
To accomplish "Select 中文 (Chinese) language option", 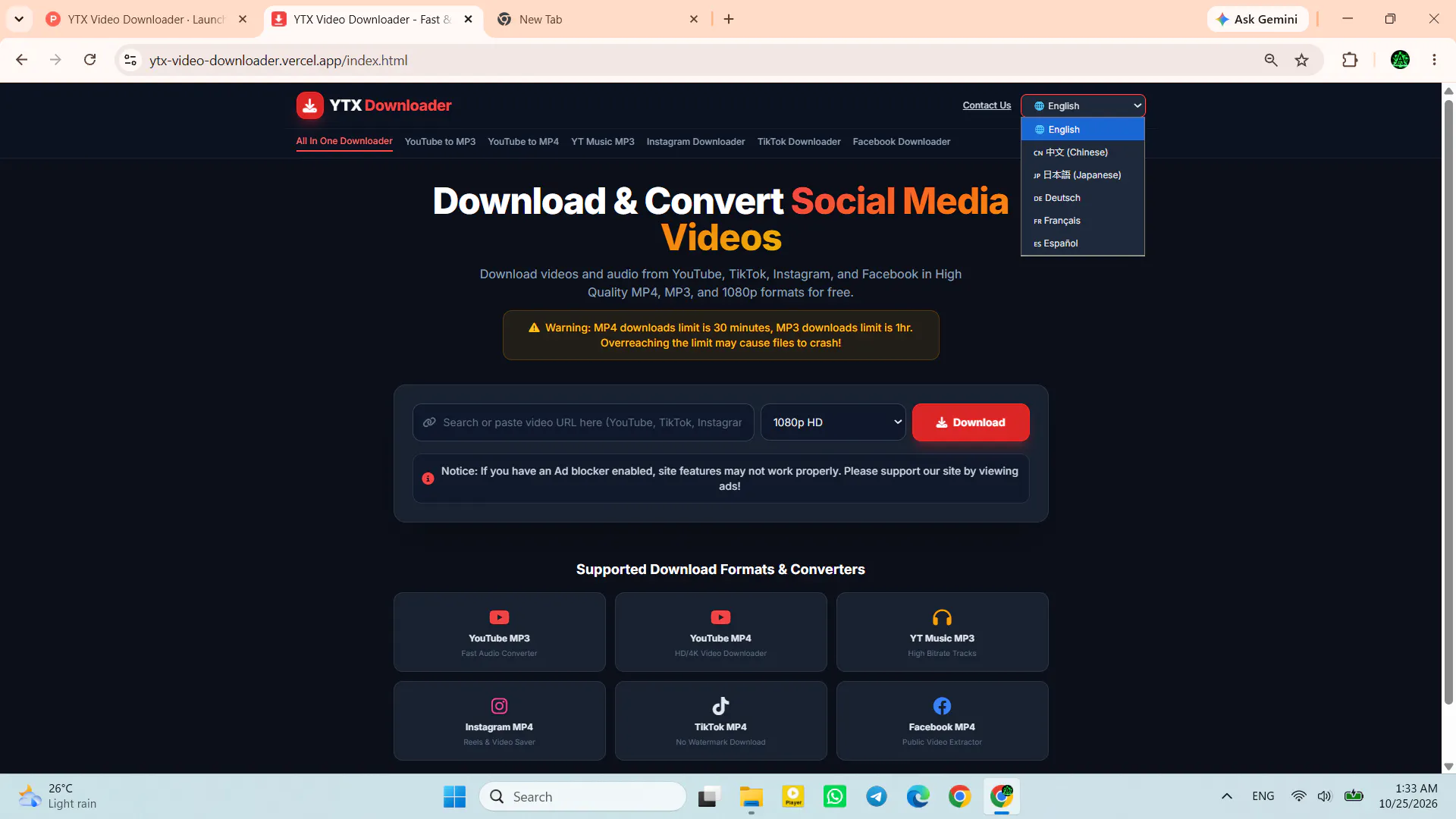I will tap(1083, 152).
